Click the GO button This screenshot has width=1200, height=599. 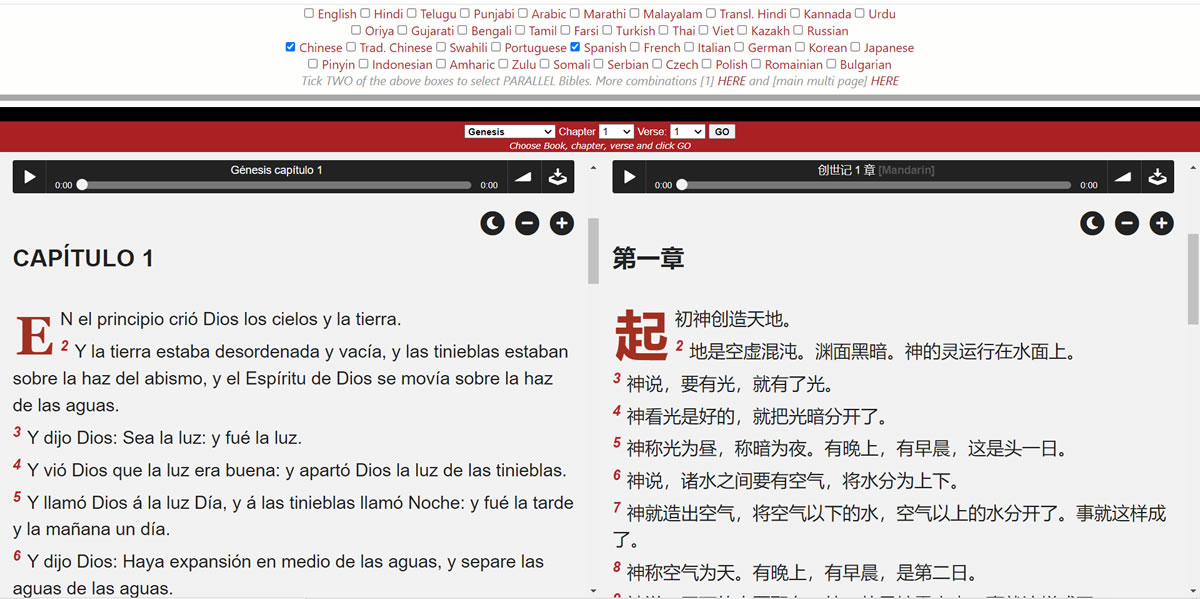click(x=721, y=131)
